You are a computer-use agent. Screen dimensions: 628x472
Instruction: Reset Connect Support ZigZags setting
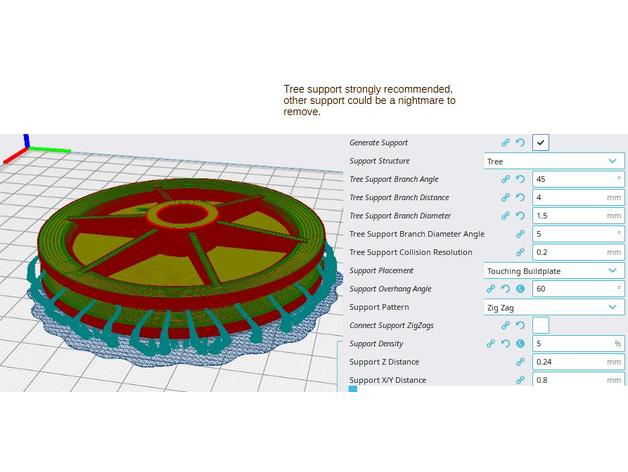[520, 326]
